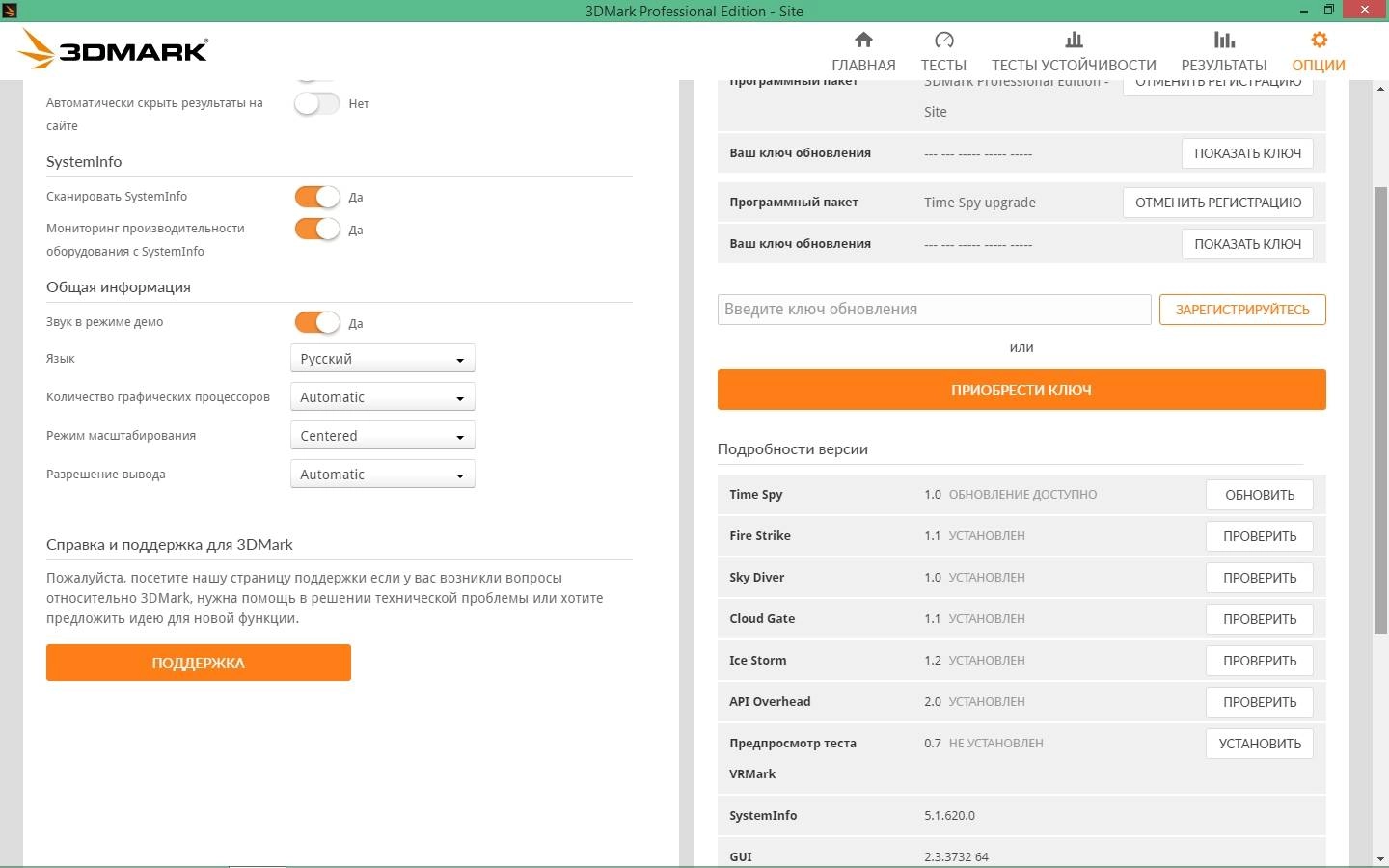This screenshot has height=868, width=1389.
Task: Click ПРОВЕРИТЬ for Sky Diver
Action: pyautogui.click(x=1259, y=578)
